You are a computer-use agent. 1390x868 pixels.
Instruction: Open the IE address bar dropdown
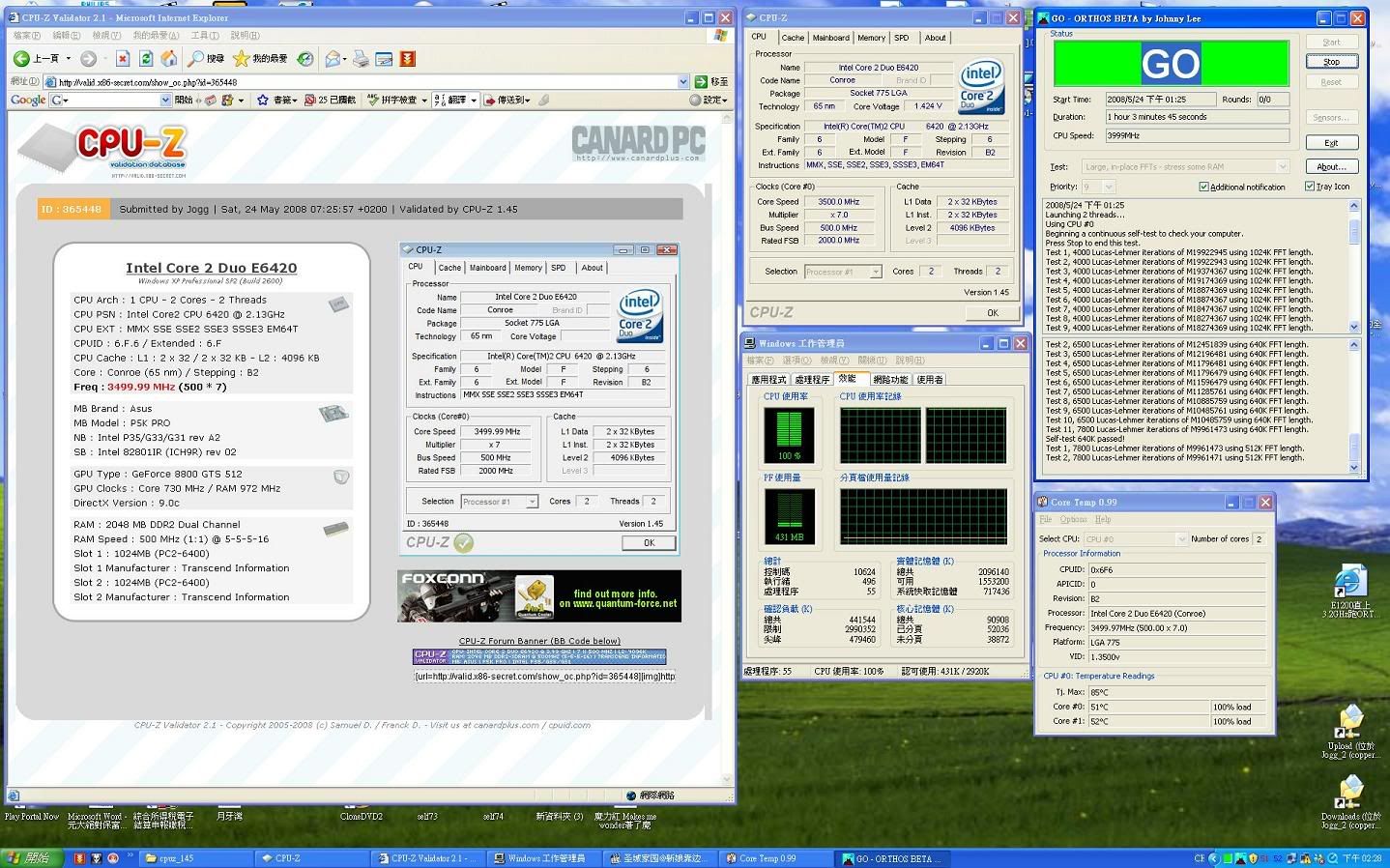(x=684, y=81)
